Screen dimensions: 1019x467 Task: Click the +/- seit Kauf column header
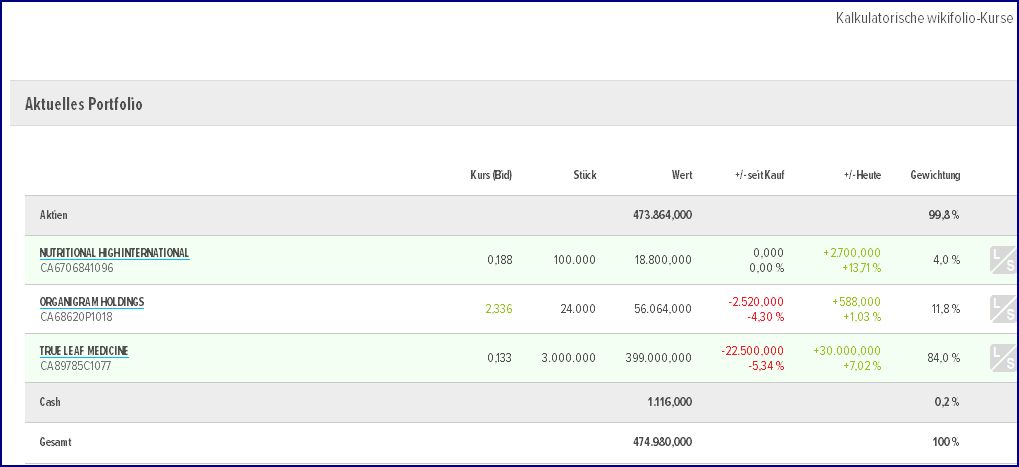tap(759, 175)
